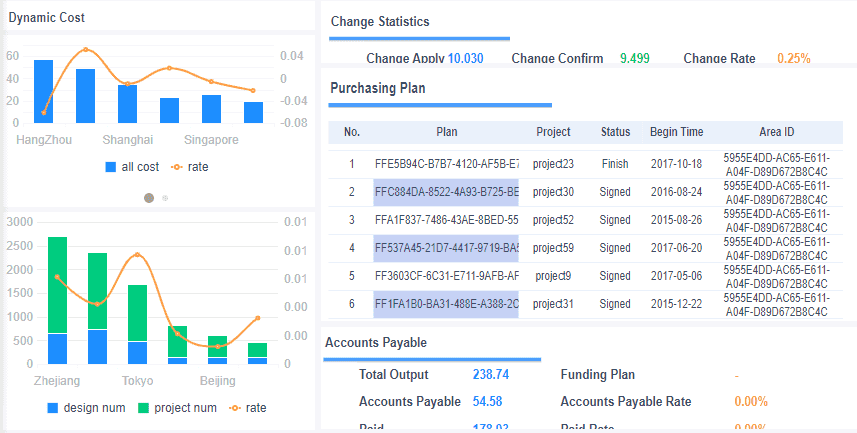Open the FFC884DA plan link in row 2
The height and width of the screenshot is (433, 857).
coord(447,192)
